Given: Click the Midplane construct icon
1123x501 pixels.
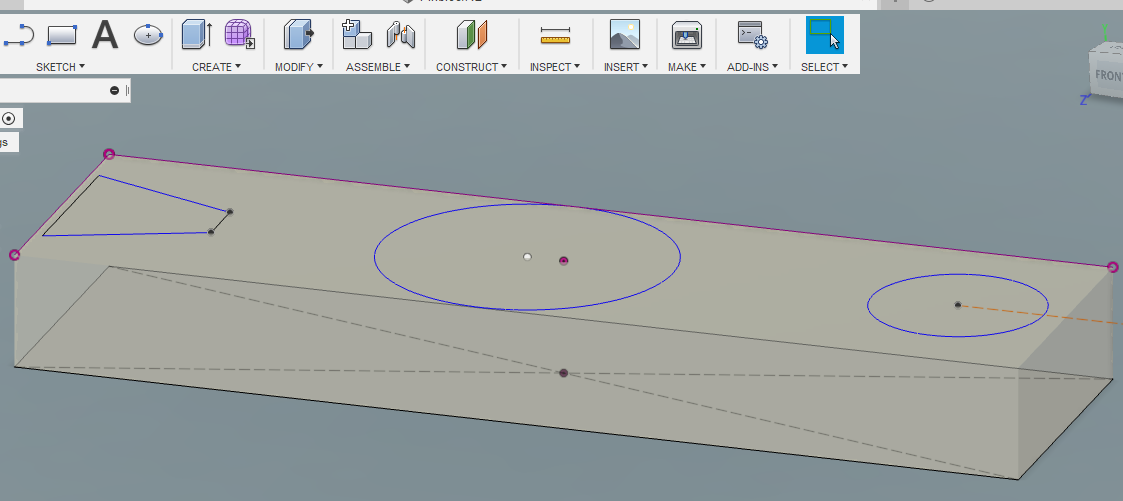Looking at the screenshot, I should pyautogui.click(x=471, y=34).
